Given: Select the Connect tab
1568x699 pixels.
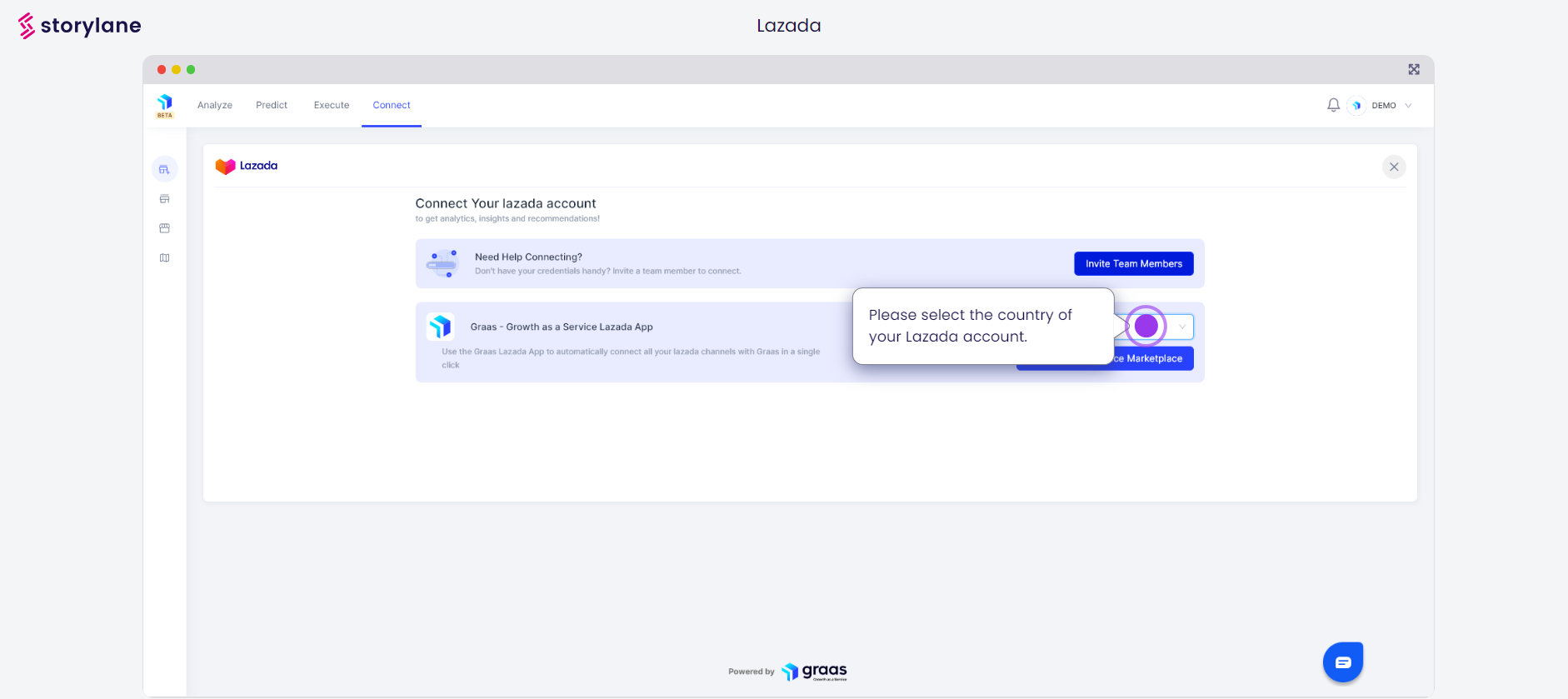Looking at the screenshot, I should [x=392, y=106].
